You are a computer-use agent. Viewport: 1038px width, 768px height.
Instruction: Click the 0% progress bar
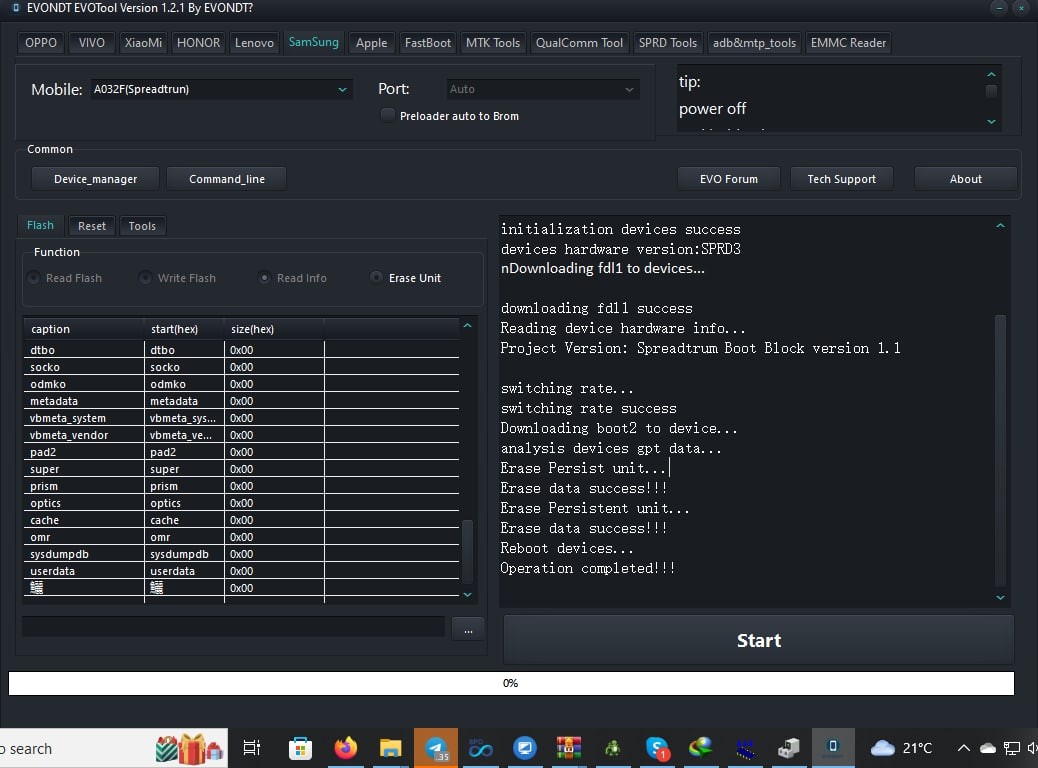click(511, 683)
